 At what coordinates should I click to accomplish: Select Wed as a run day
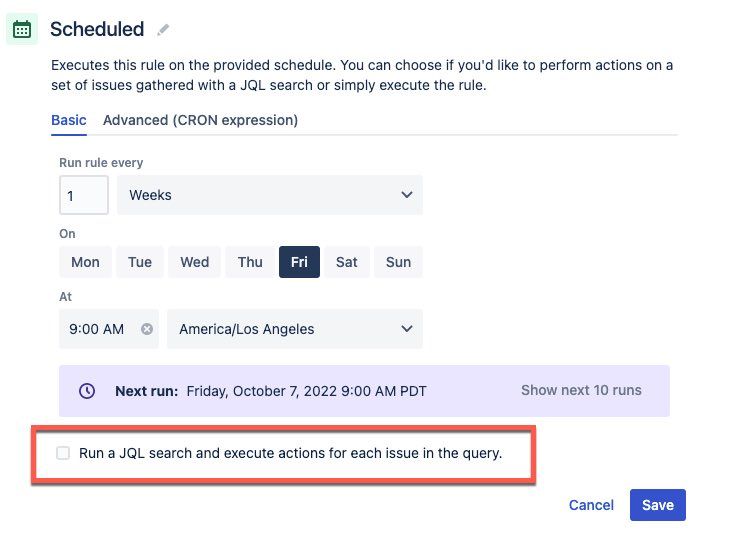(195, 262)
